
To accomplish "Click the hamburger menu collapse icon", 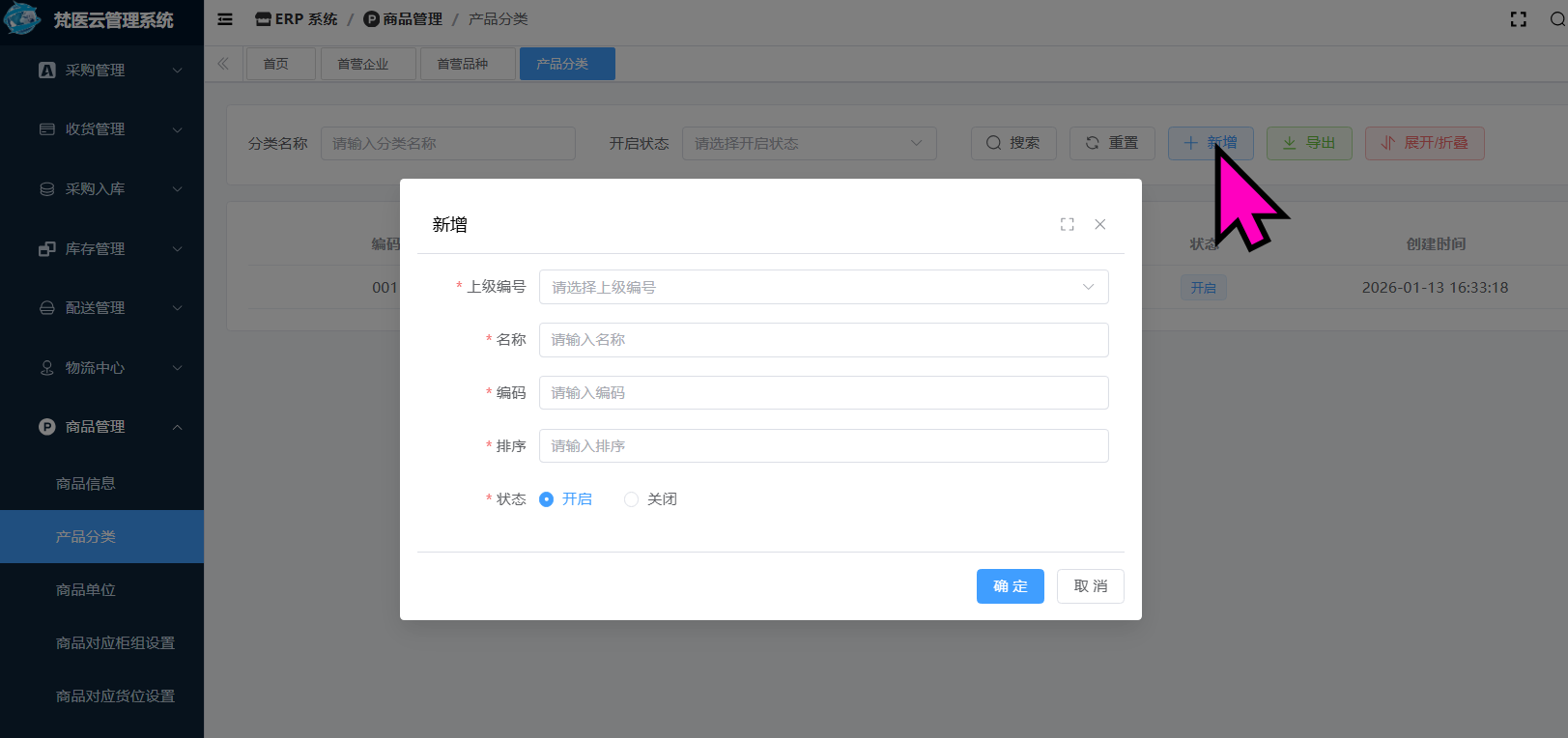I will tap(225, 19).
